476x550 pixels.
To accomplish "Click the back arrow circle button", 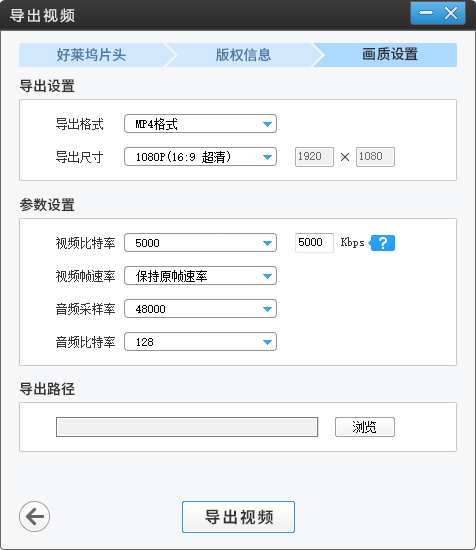I will 34,516.
